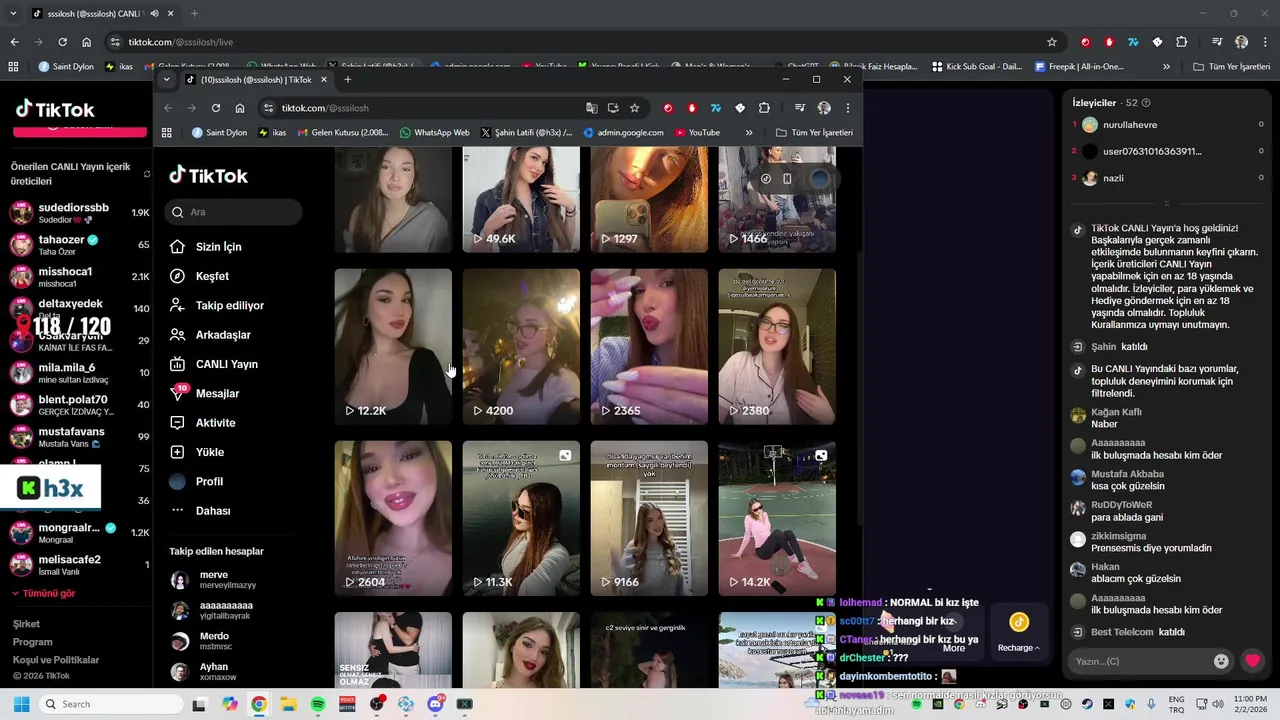Open Chrome from the taskbar
1280x720 pixels.
(259, 704)
